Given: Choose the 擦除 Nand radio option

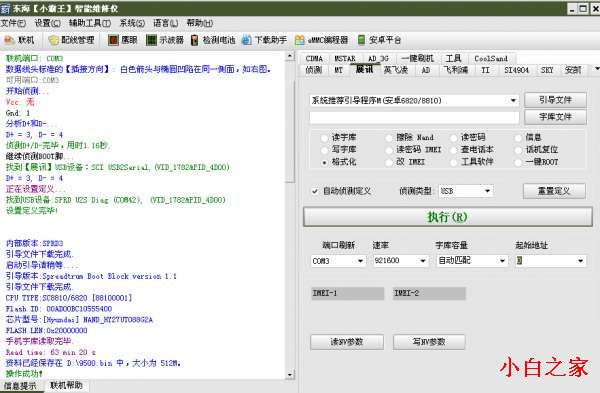Looking at the screenshot, I should 389,137.
